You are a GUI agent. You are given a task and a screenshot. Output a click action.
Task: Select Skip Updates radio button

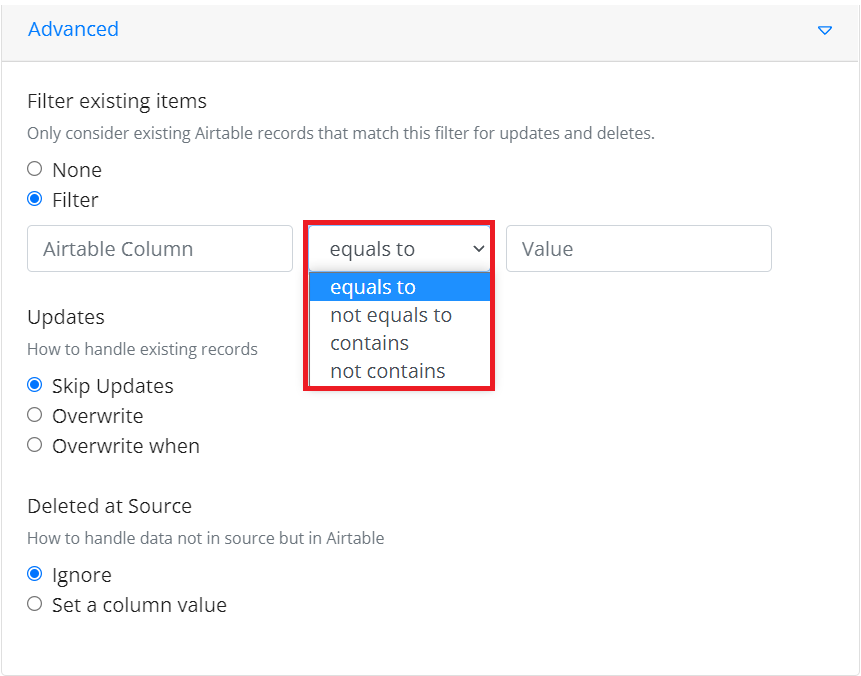(x=35, y=385)
